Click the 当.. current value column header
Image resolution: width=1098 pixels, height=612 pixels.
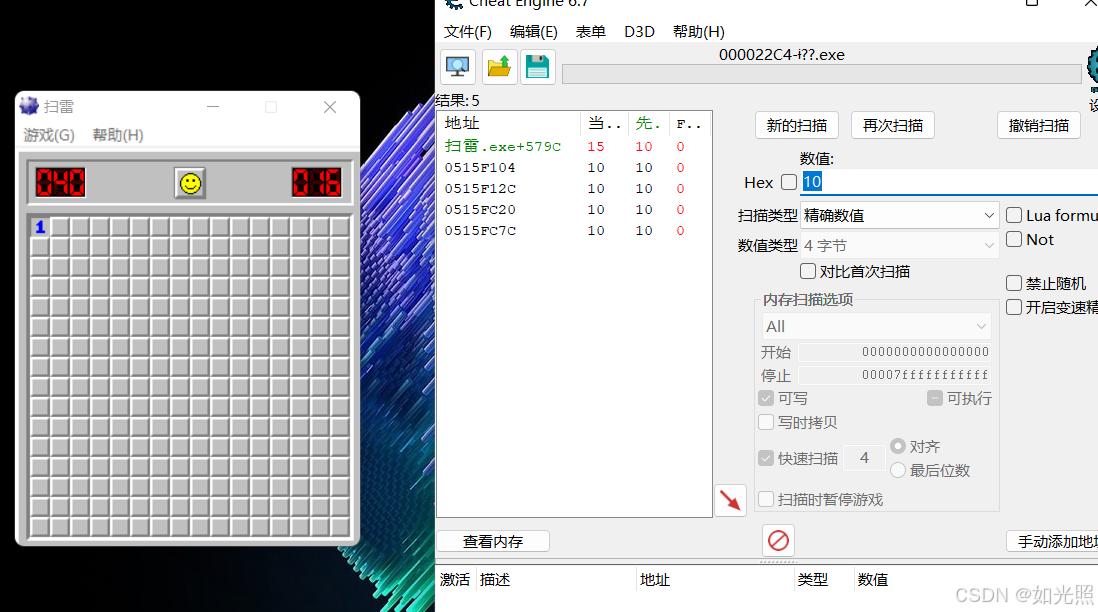[x=604, y=123]
